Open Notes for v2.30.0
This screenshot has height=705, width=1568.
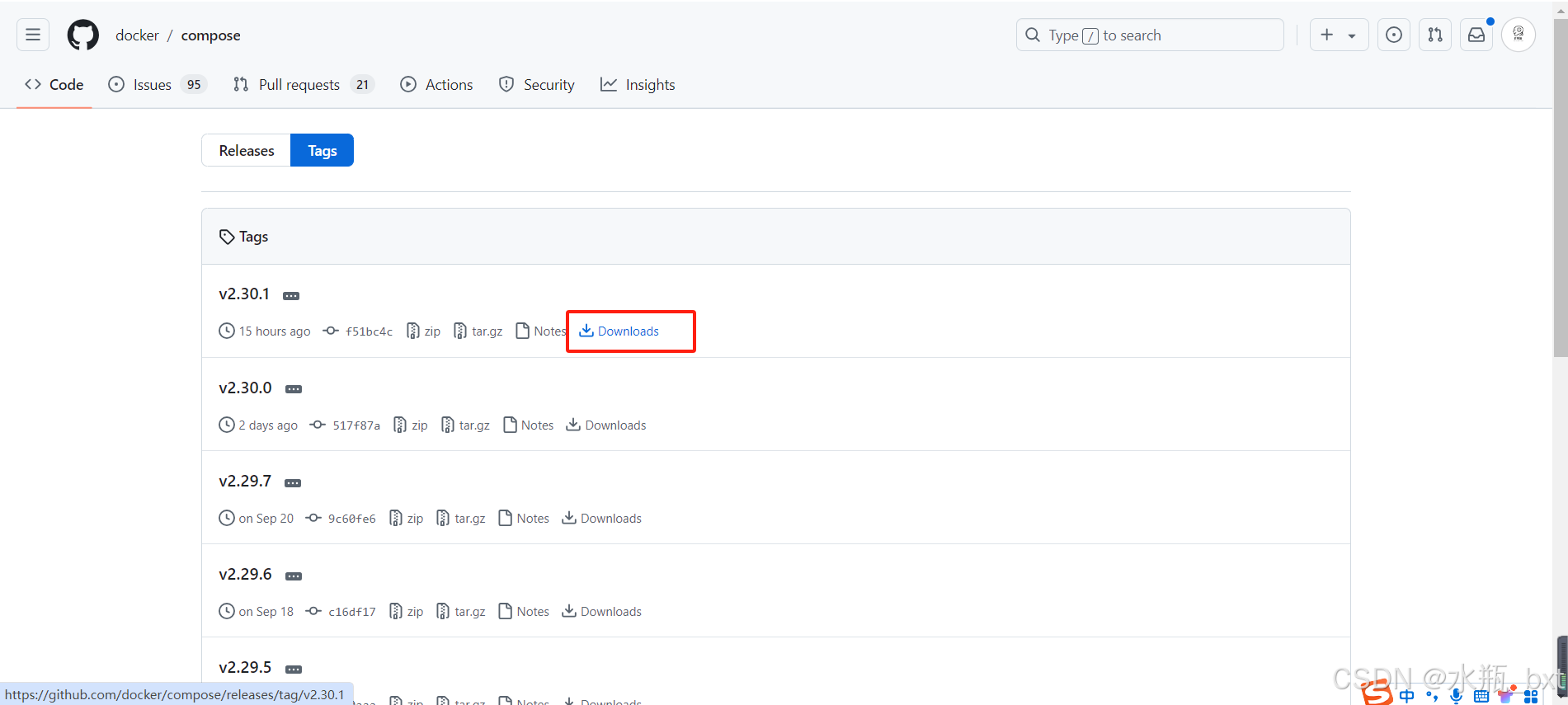pos(529,425)
